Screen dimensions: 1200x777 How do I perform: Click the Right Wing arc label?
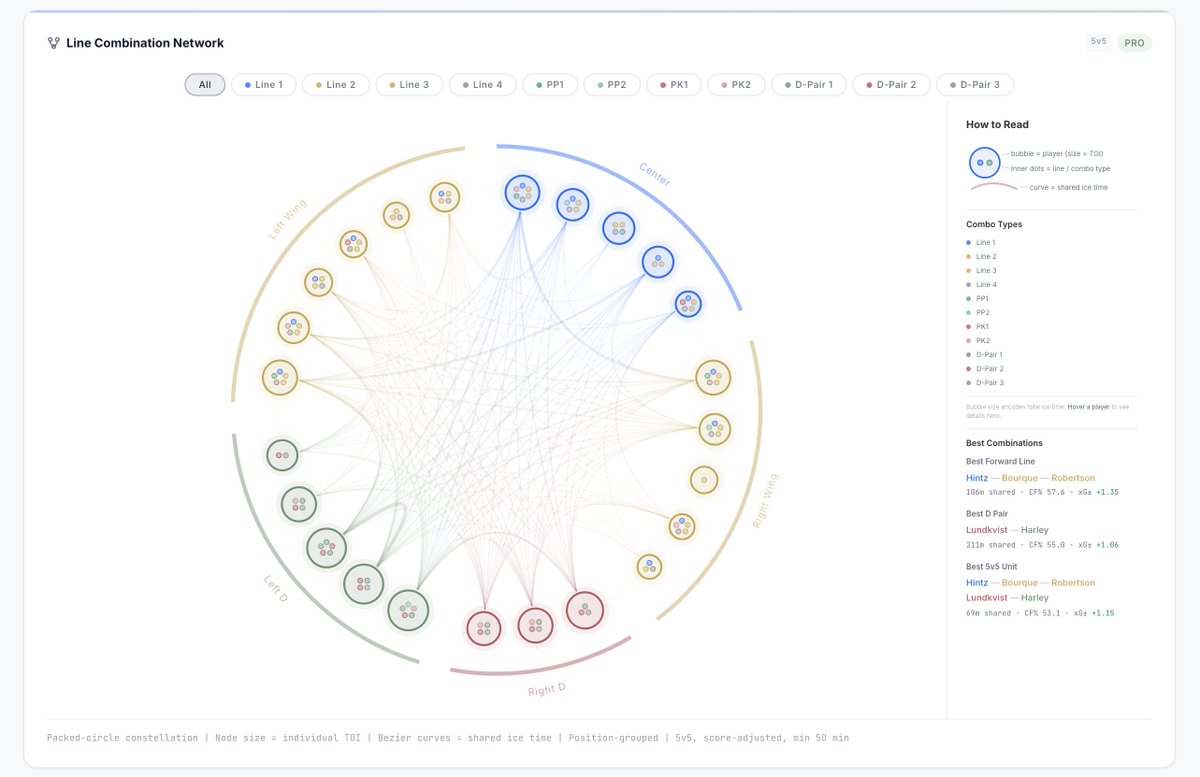(764, 500)
